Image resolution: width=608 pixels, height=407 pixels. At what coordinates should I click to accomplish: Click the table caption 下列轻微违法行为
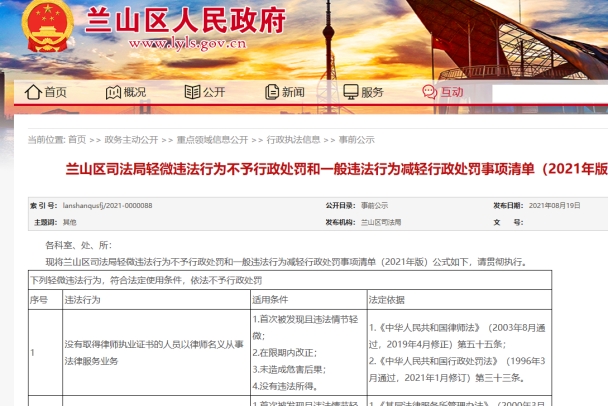click(146, 280)
